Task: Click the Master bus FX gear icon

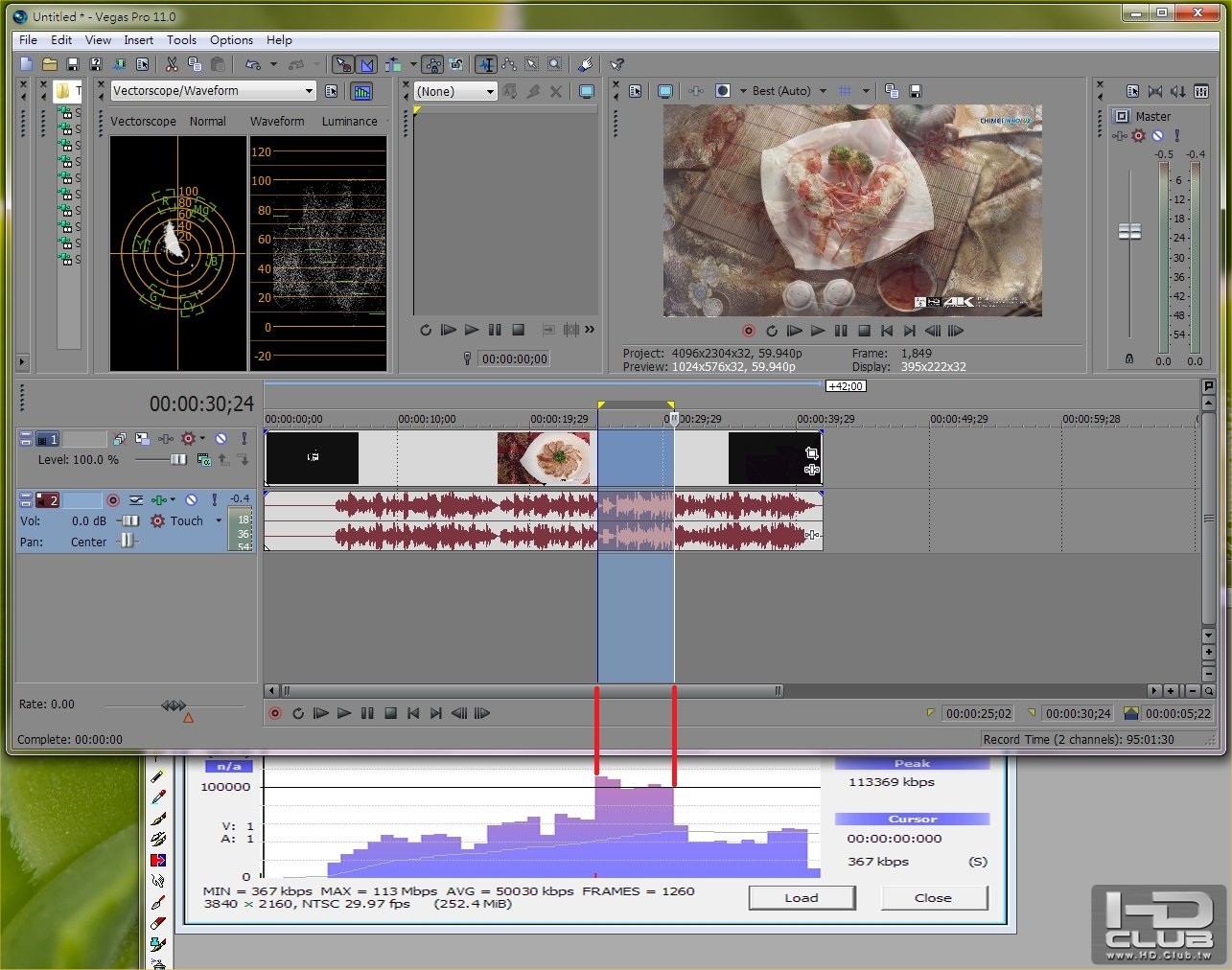Action: [1138, 136]
